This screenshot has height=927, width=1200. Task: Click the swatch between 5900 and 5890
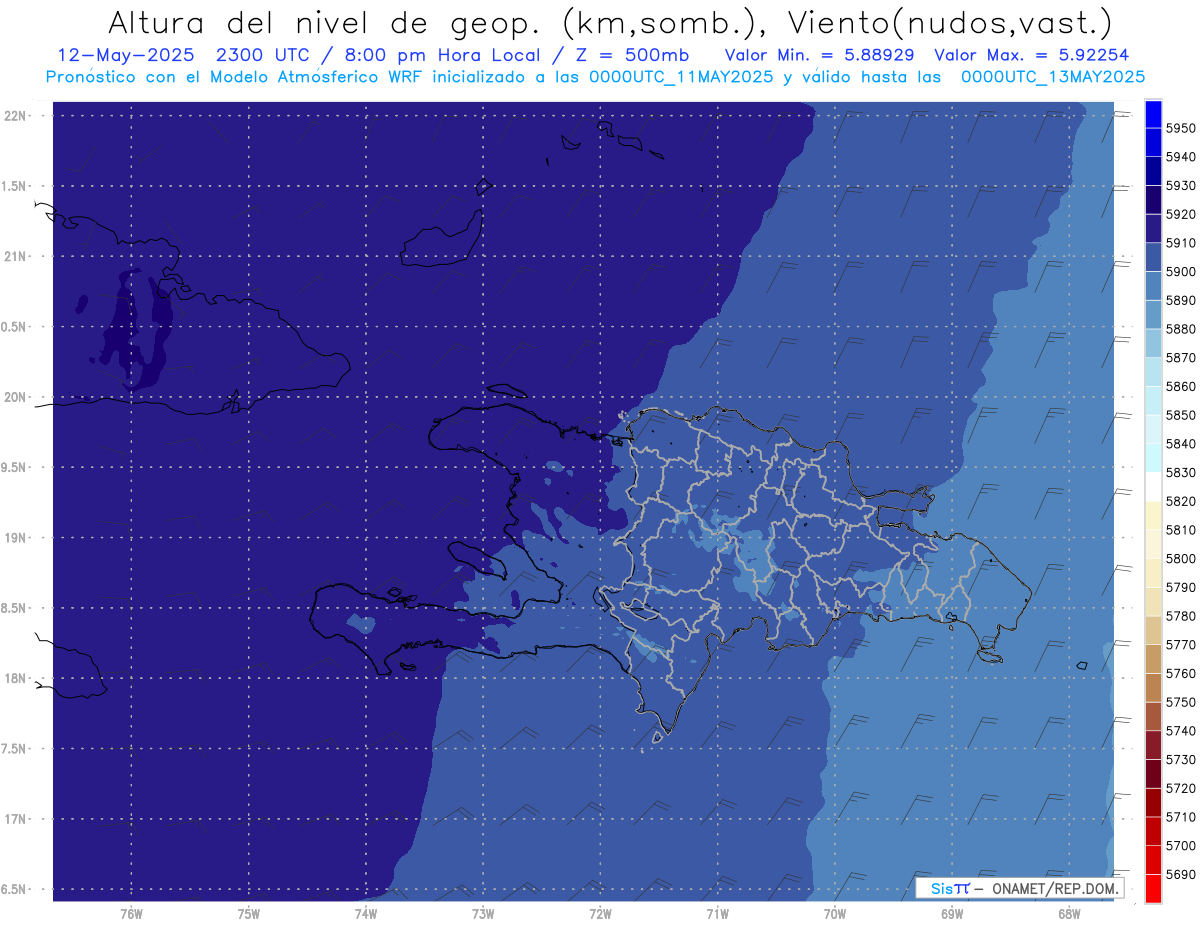(1153, 286)
